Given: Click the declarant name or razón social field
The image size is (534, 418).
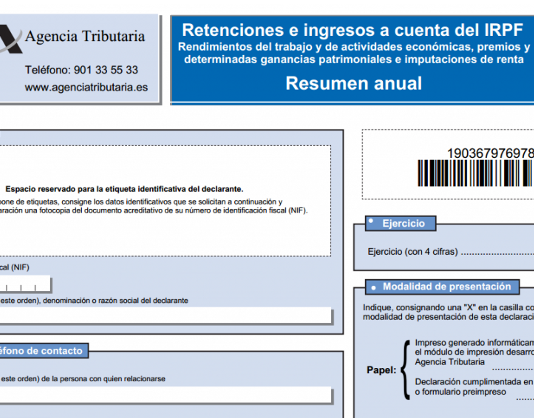Looking at the screenshot, I should tap(166, 315).
